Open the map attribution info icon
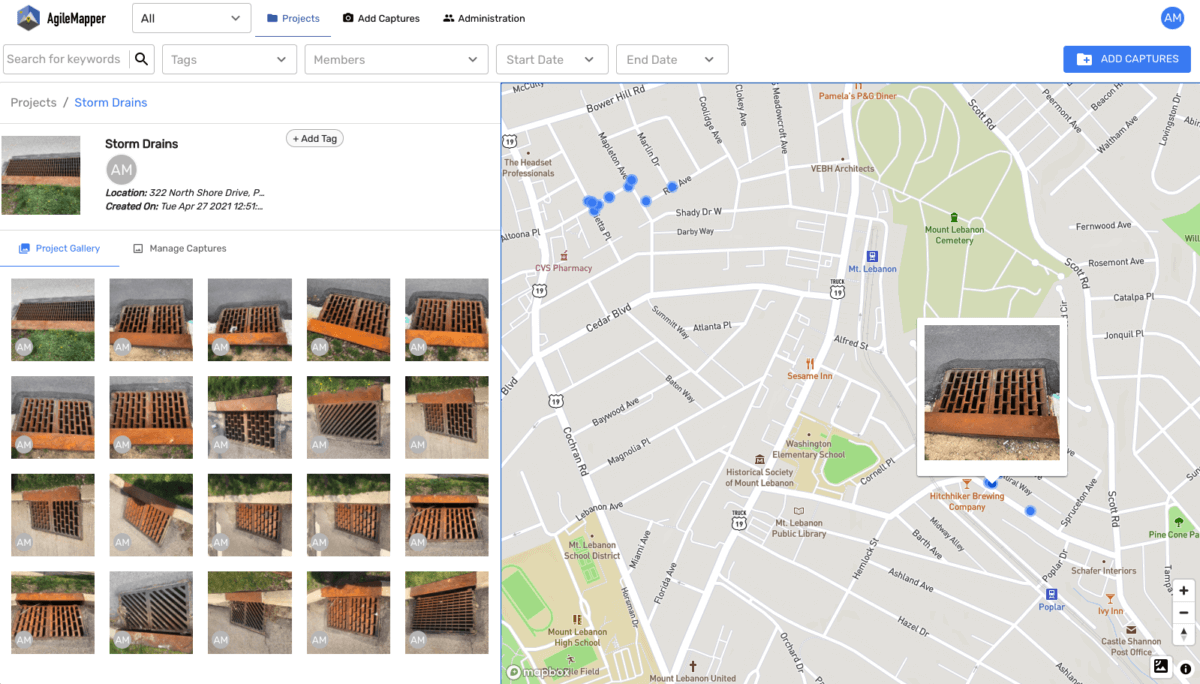Image resolution: width=1200 pixels, height=684 pixels. (1185, 668)
